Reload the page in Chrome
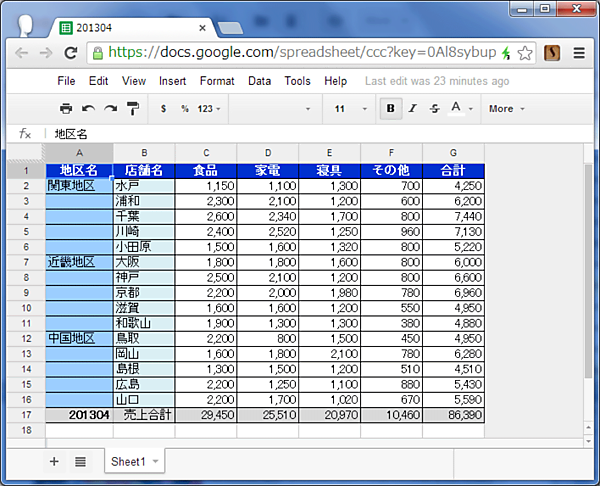Image resolution: width=600 pixels, height=486 pixels. click(x=73, y=53)
